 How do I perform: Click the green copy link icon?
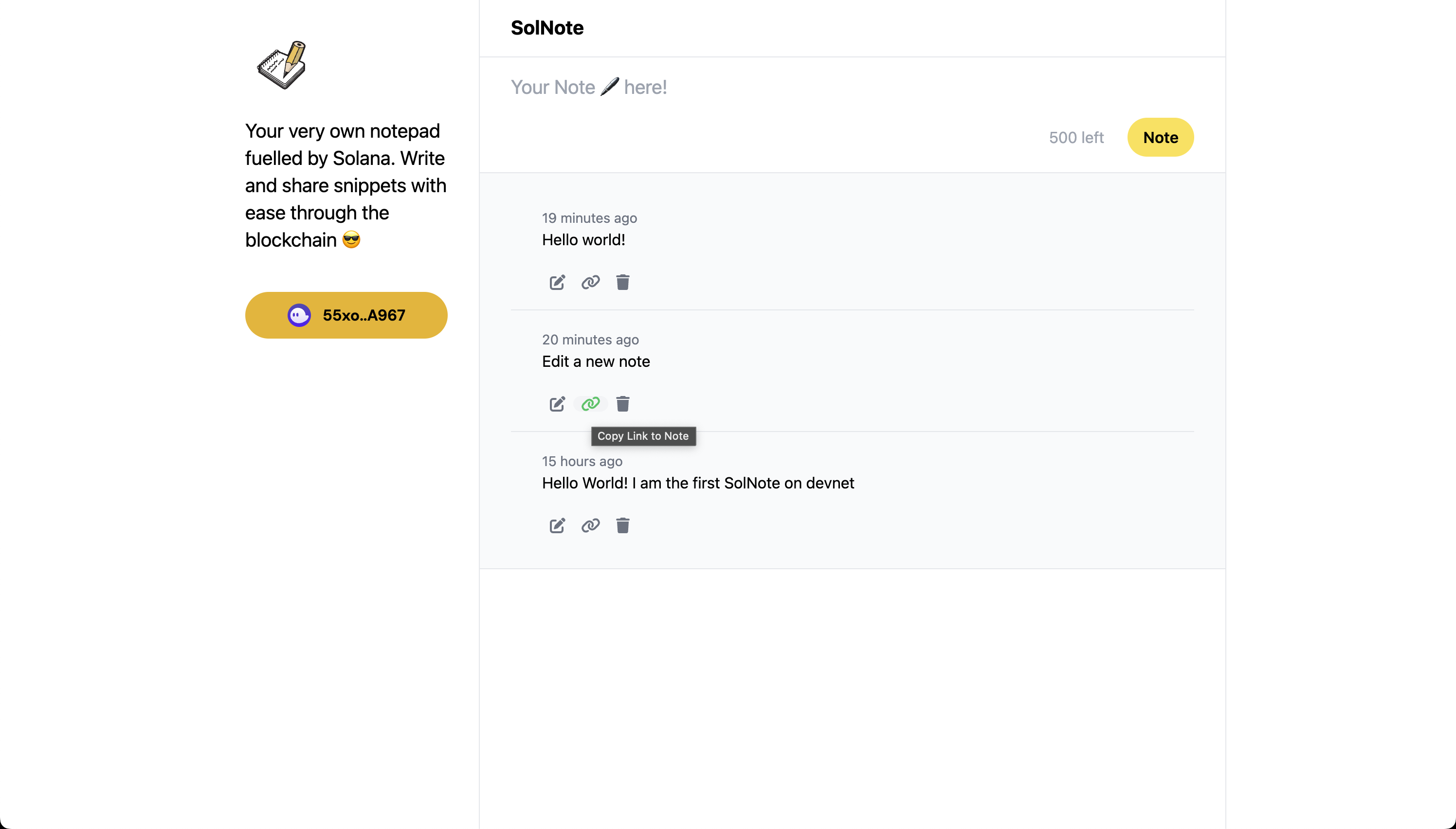(x=590, y=404)
